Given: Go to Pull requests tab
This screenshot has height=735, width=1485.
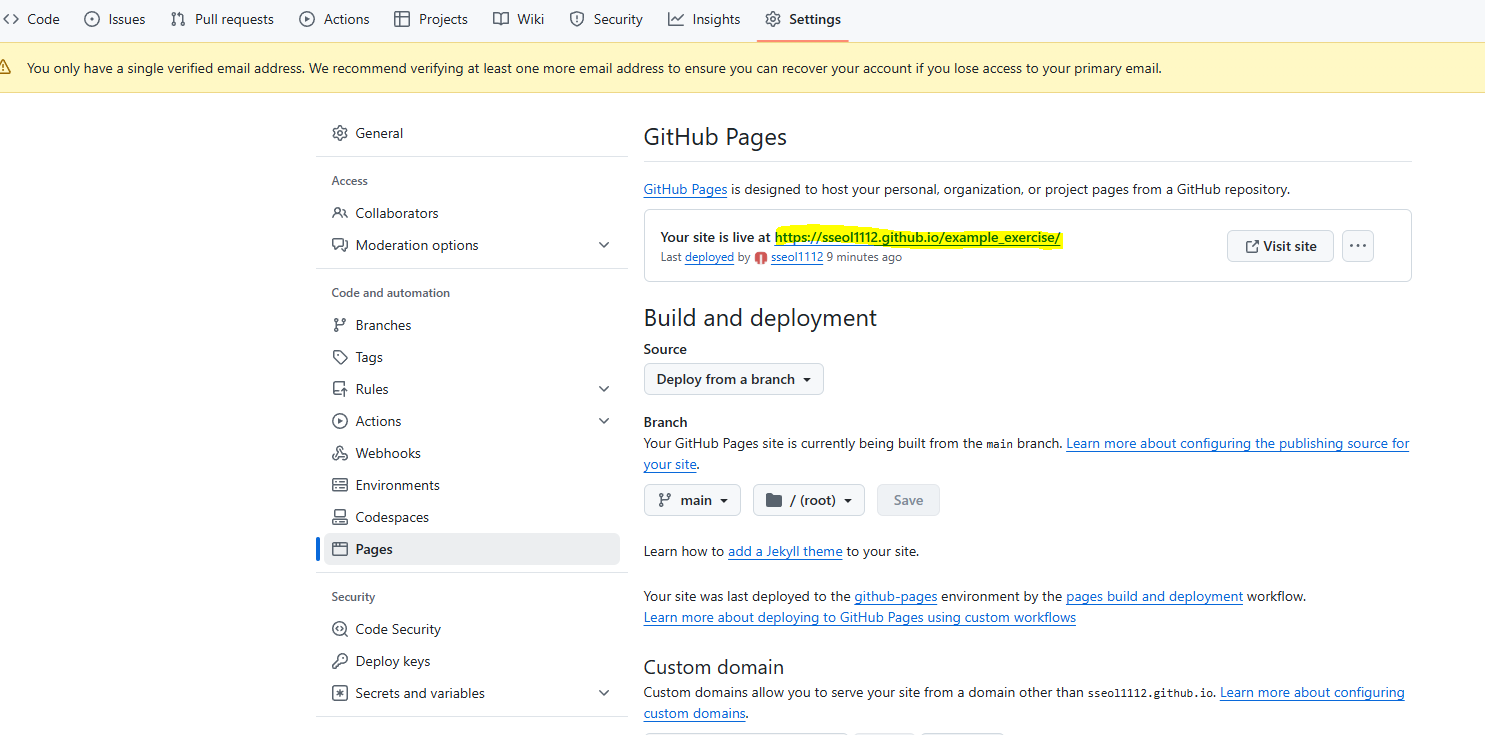Looking at the screenshot, I should (x=222, y=19).
